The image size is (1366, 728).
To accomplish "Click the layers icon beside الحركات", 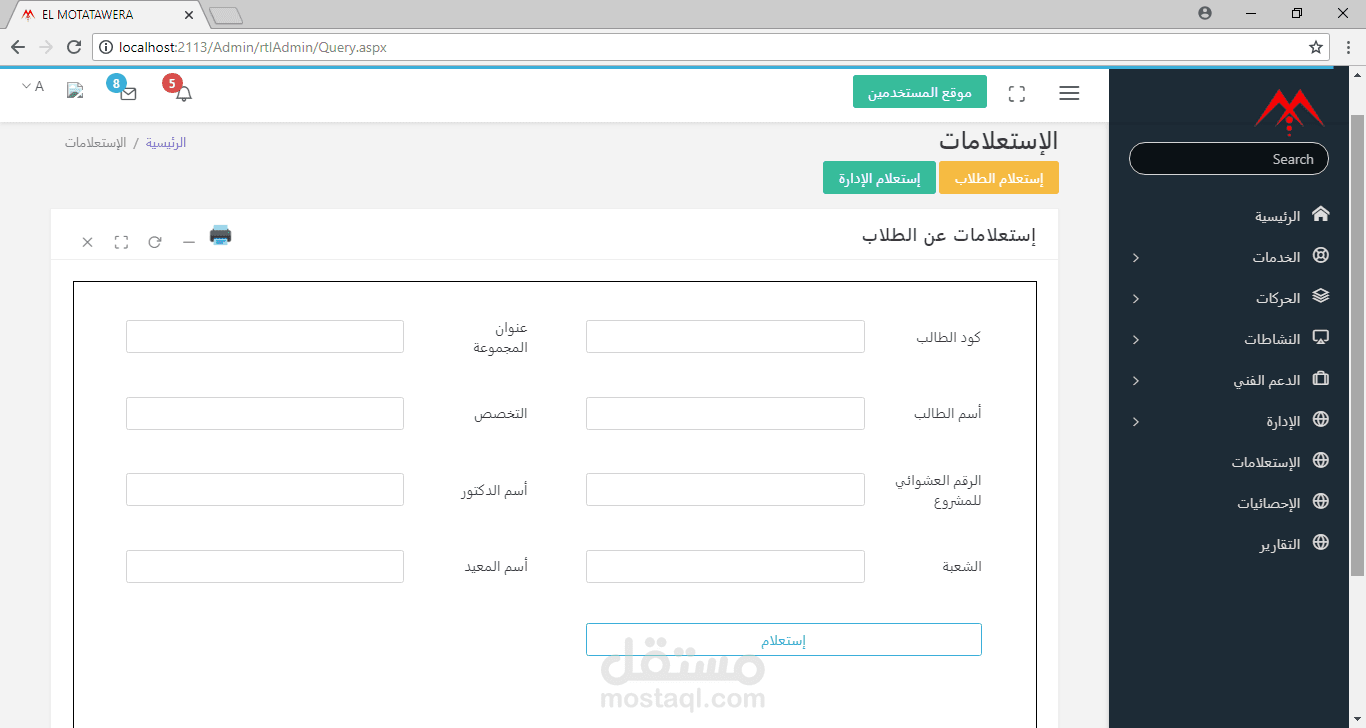I will tap(1320, 296).
